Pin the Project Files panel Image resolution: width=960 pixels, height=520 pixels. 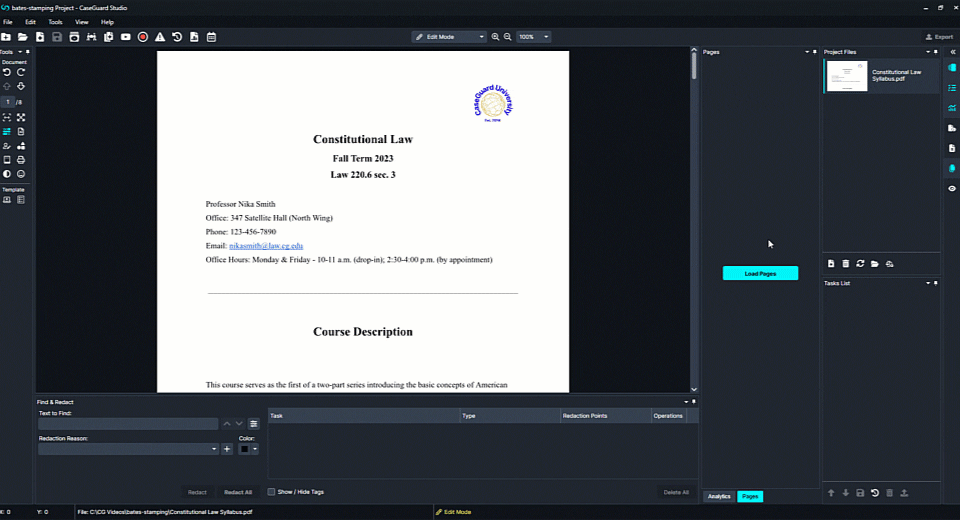[936, 52]
